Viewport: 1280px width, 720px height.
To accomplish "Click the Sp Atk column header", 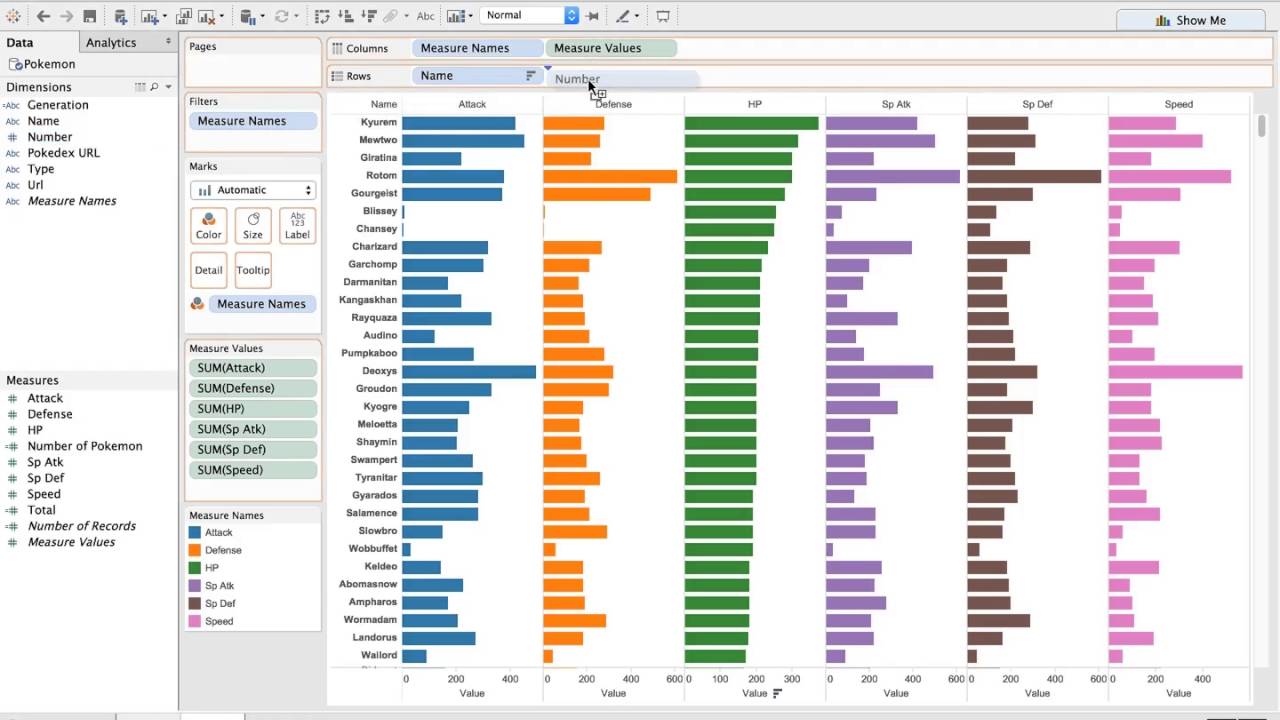I will (896, 104).
